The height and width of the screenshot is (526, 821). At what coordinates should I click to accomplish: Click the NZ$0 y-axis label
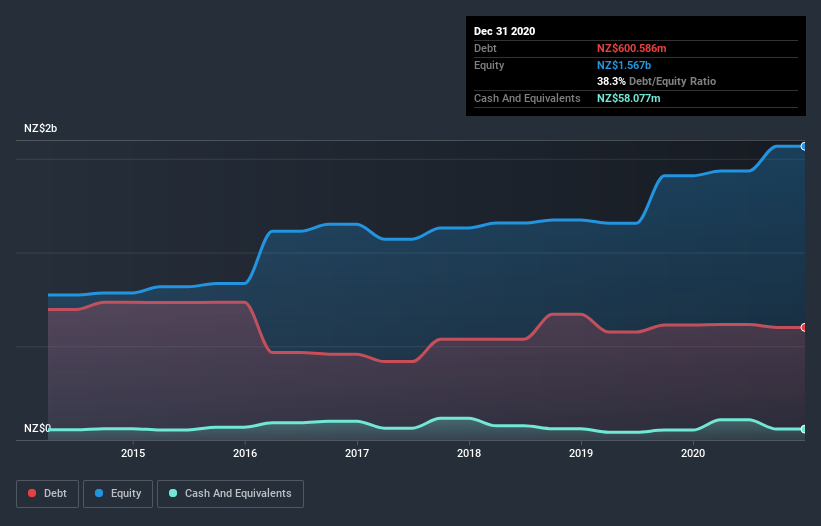pos(37,428)
